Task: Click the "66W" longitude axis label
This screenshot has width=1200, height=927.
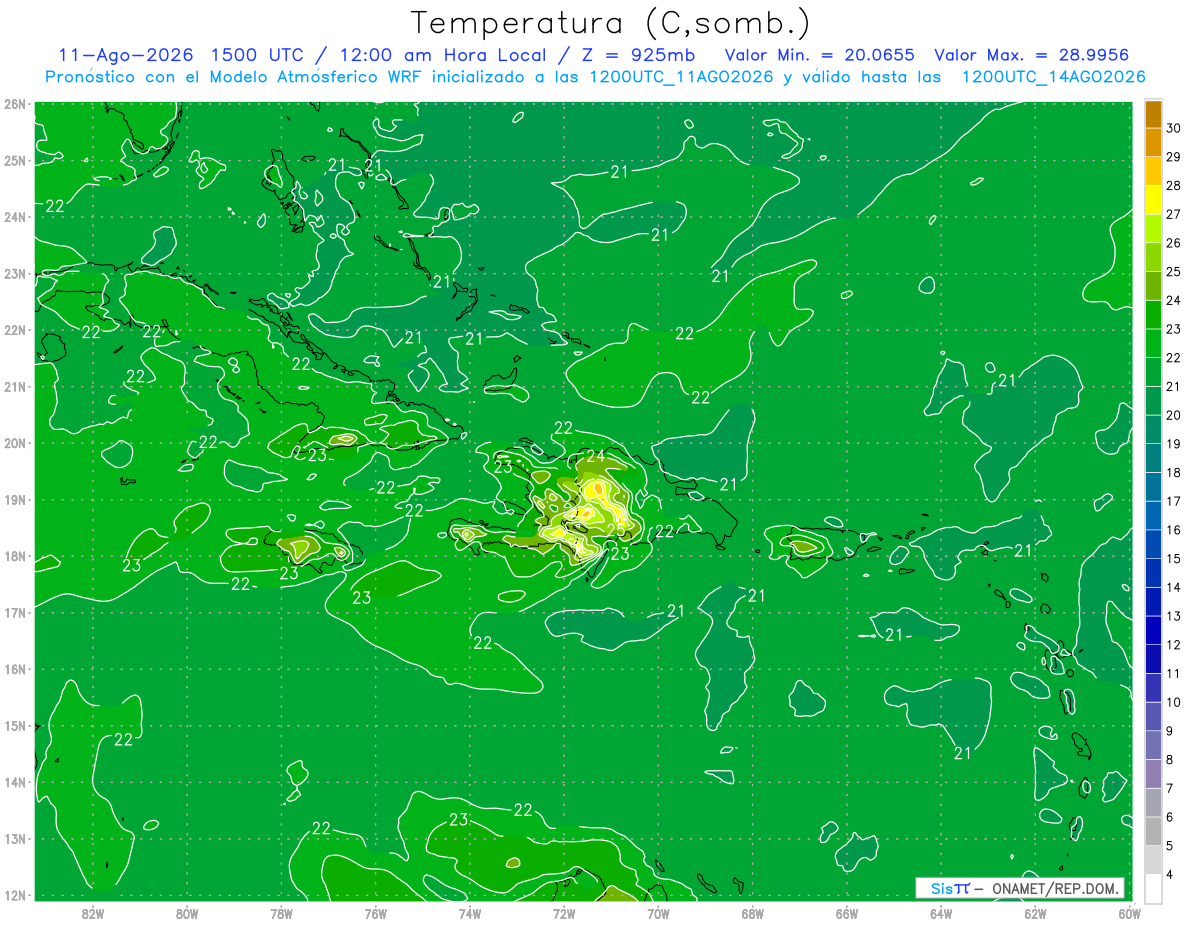Action: click(847, 913)
